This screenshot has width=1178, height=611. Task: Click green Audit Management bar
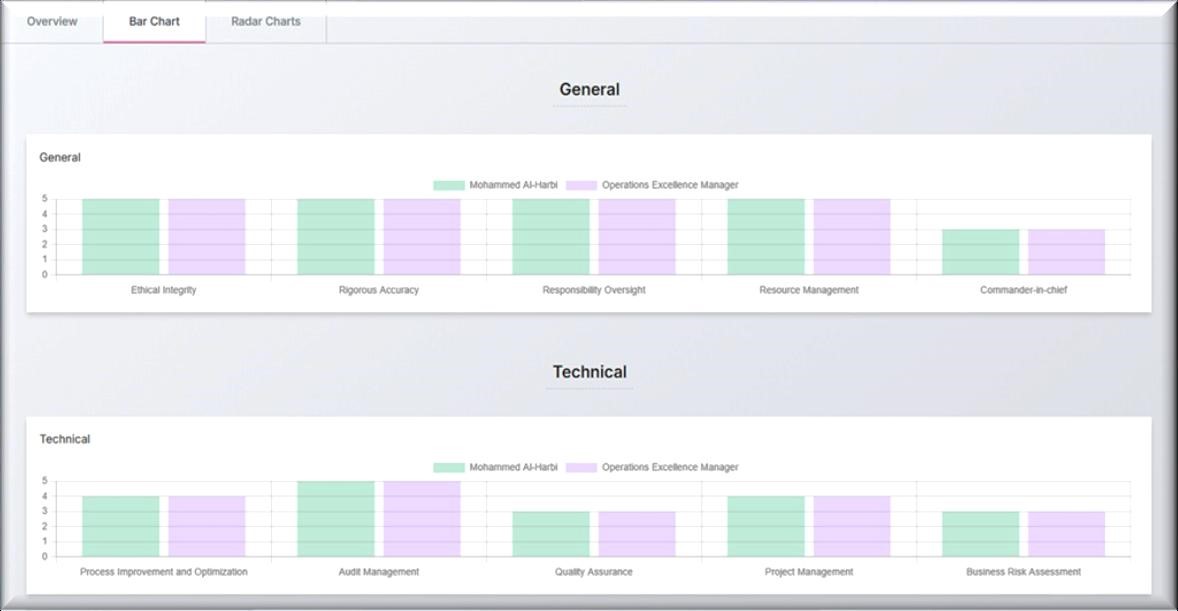336,519
